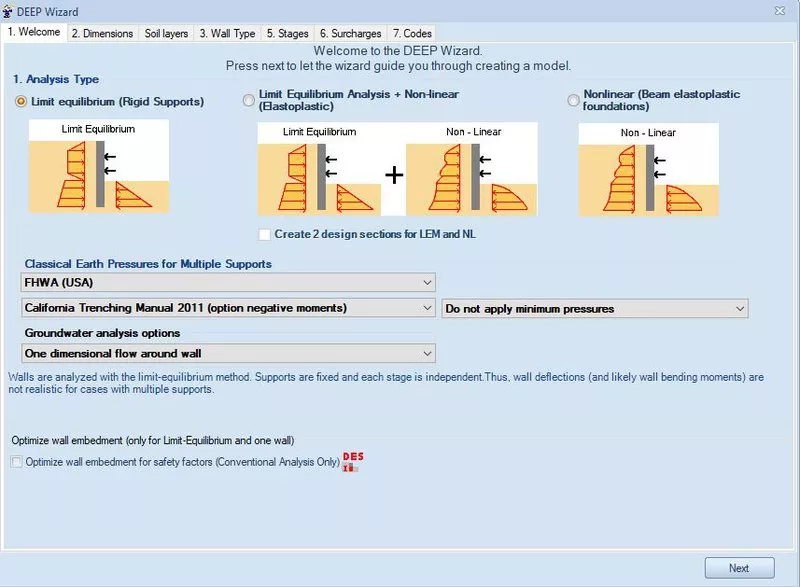Click the Limit Equilibrium diagram under Rigid Supports
Screen dimensions: 800x587
click(x=99, y=166)
